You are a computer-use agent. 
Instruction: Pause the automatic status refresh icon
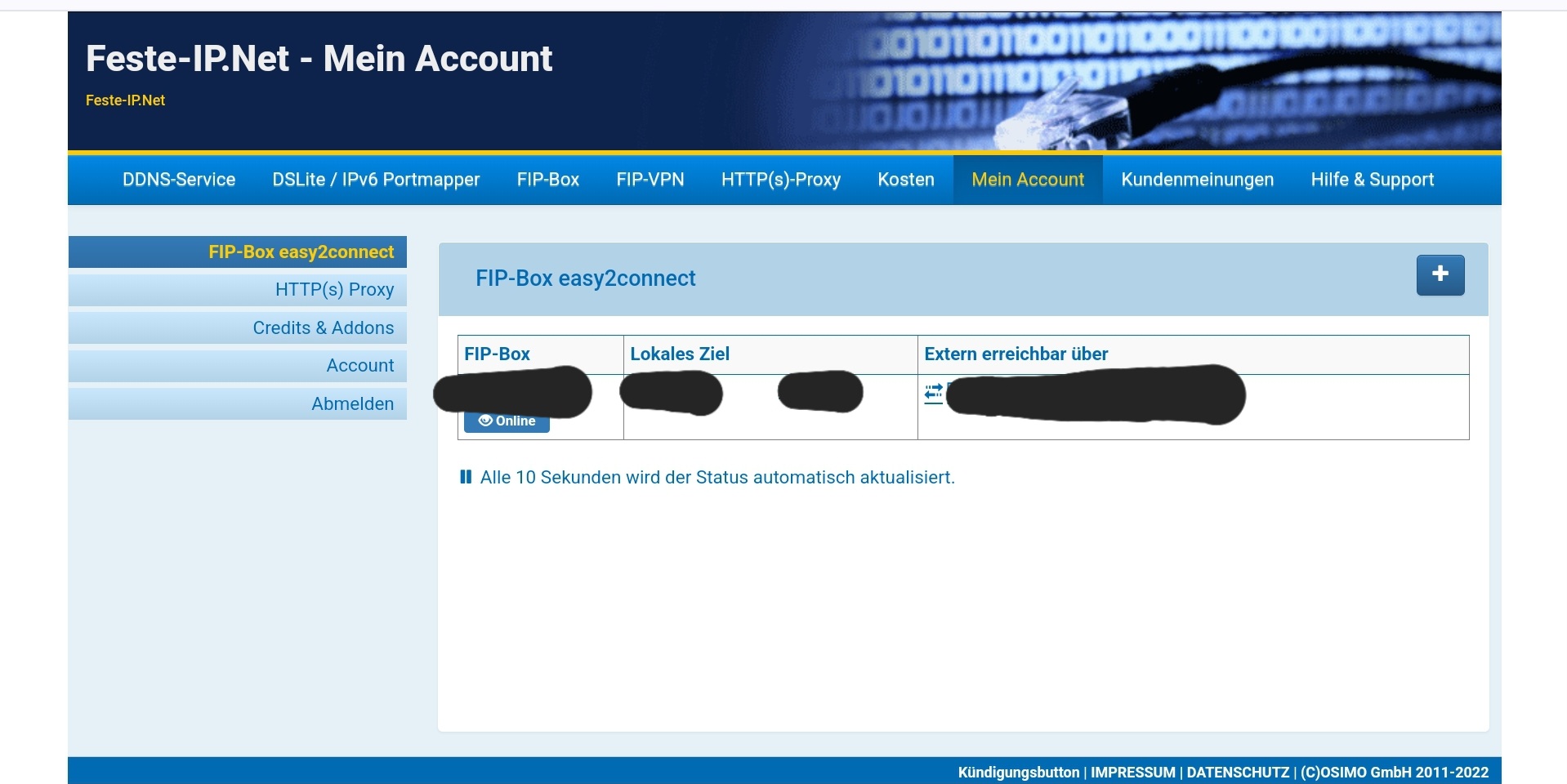(x=466, y=477)
